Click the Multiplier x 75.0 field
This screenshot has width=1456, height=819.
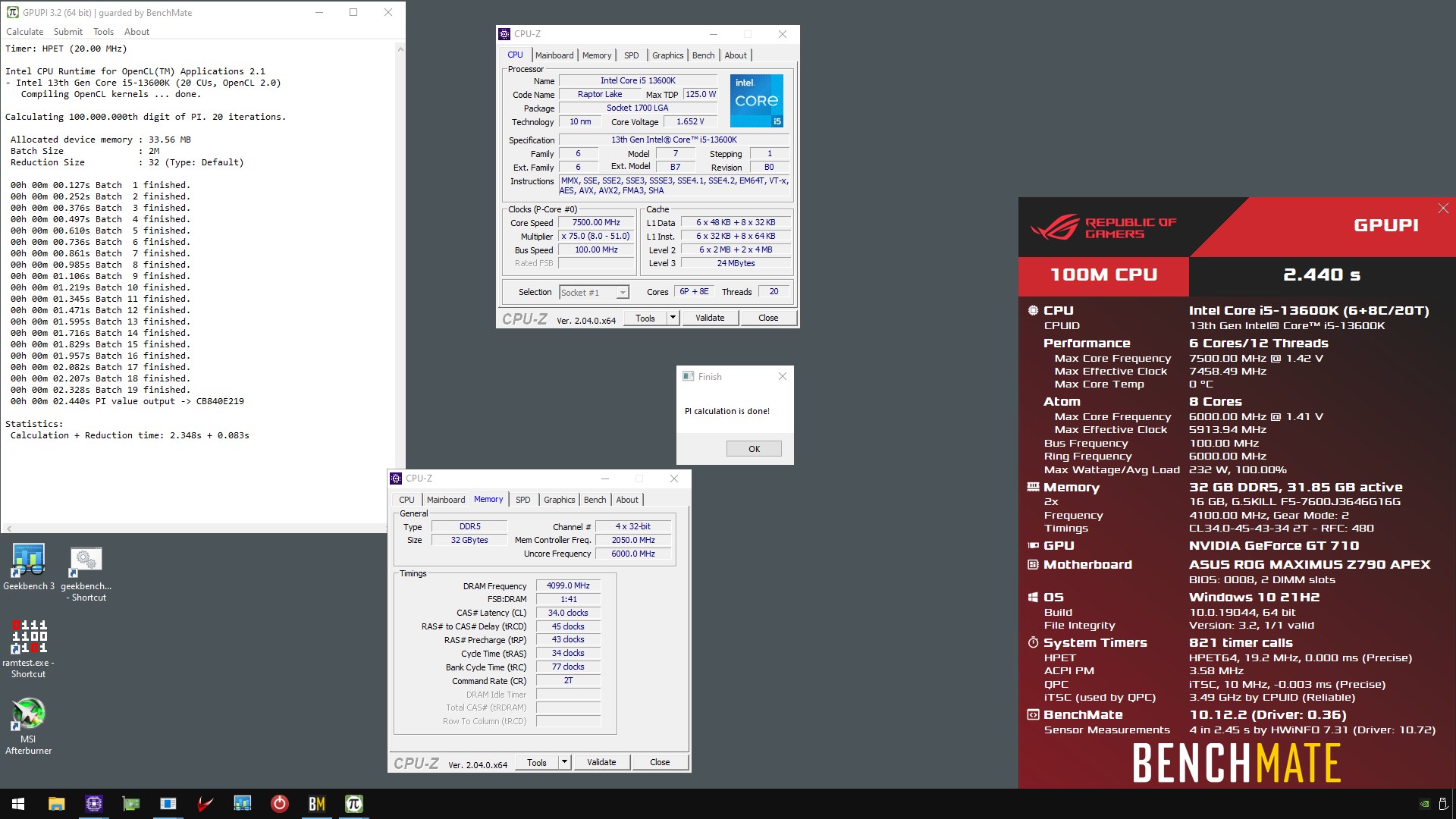pos(596,237)
